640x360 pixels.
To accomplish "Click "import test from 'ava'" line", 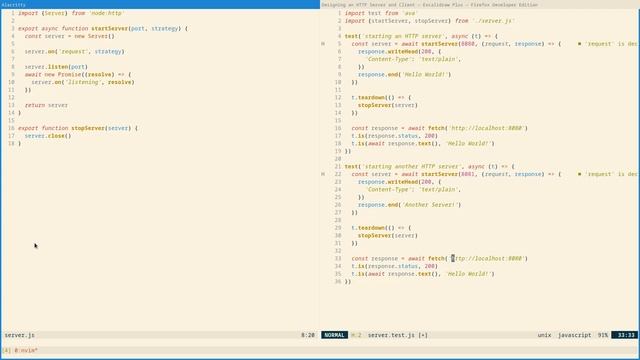I will (x=380, y=13).
